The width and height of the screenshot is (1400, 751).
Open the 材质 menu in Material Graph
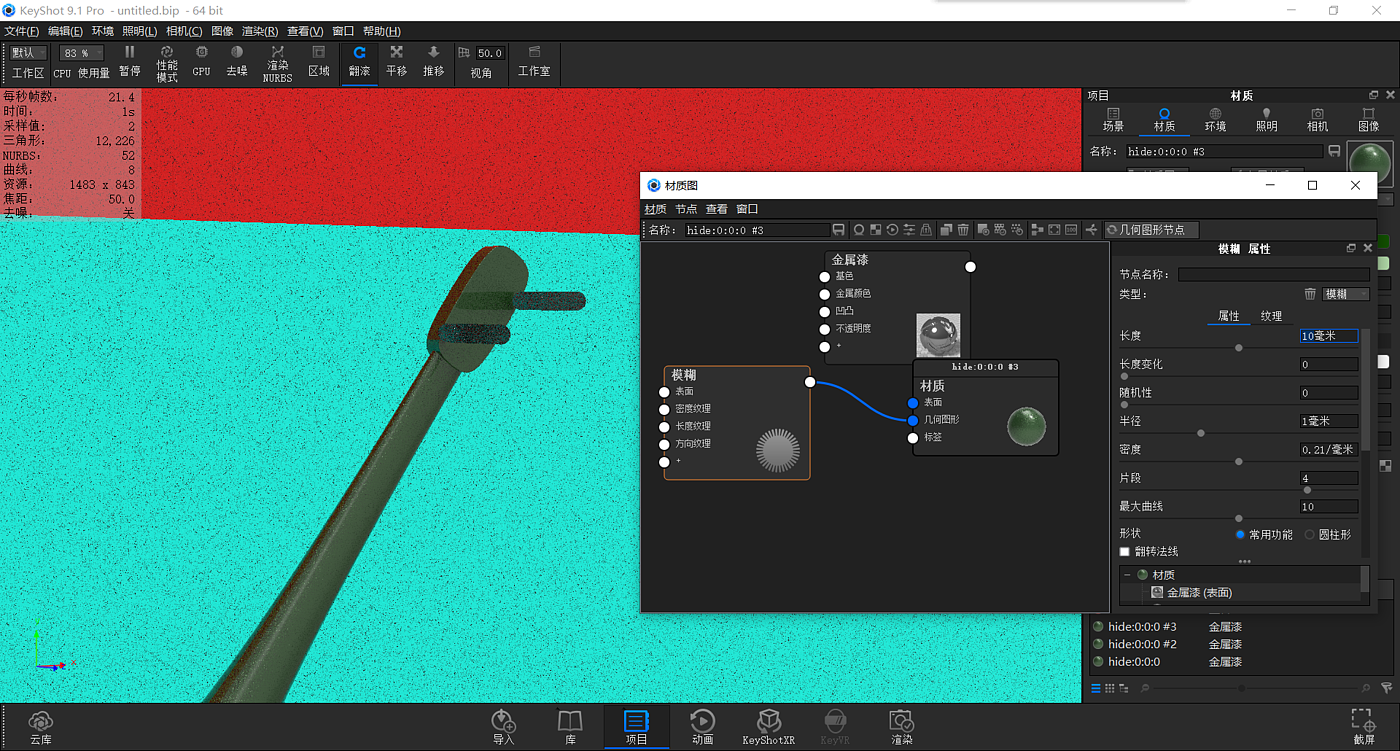655,209
